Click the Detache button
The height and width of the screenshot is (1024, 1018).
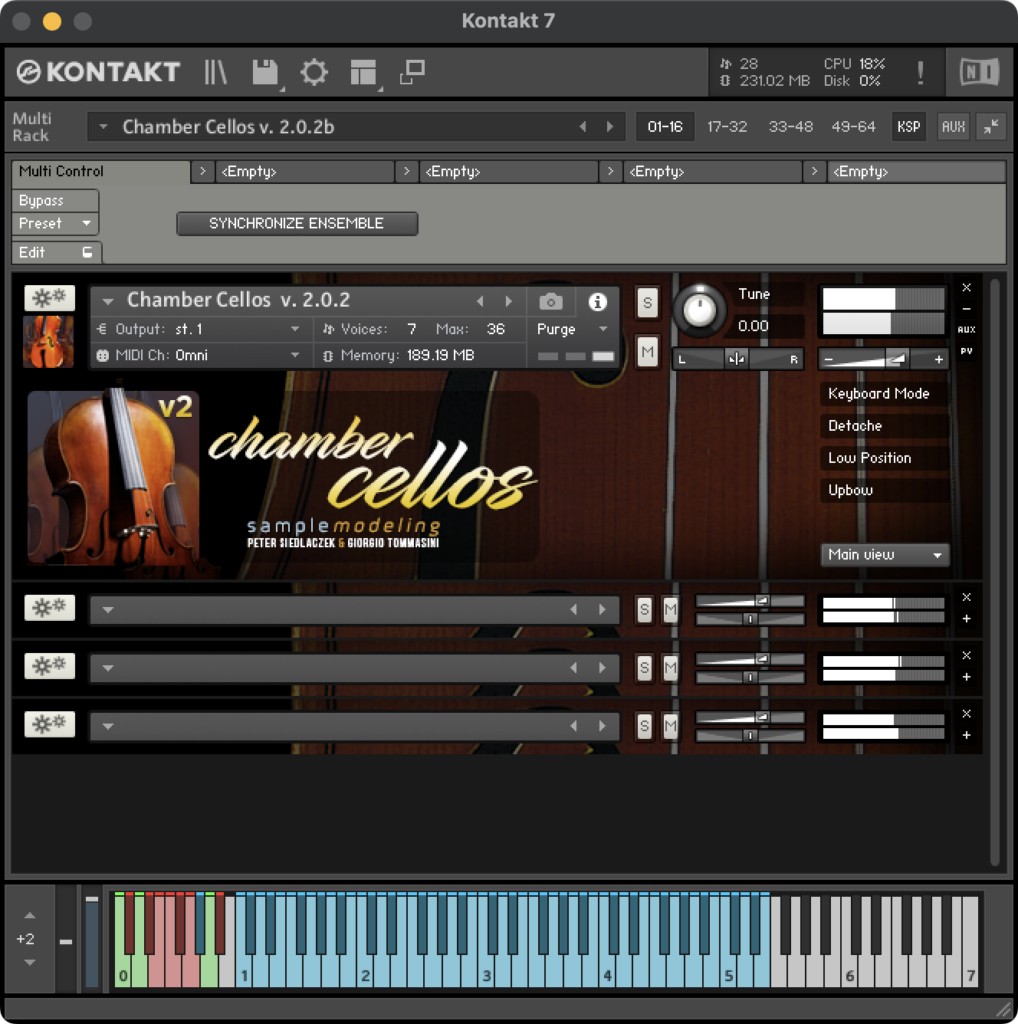(884, 426)
